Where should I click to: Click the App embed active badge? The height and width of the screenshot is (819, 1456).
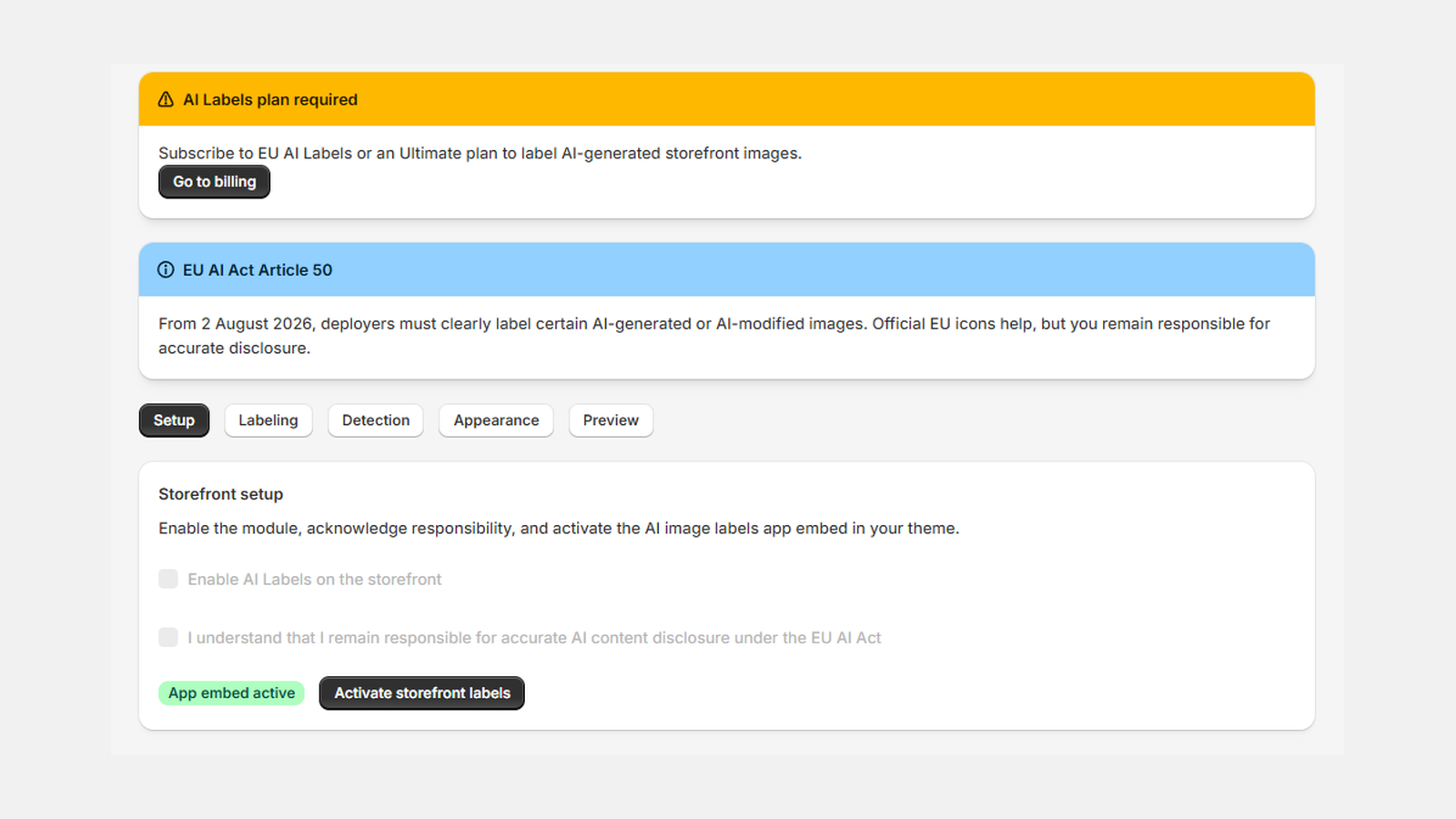[x=231, y=693]
